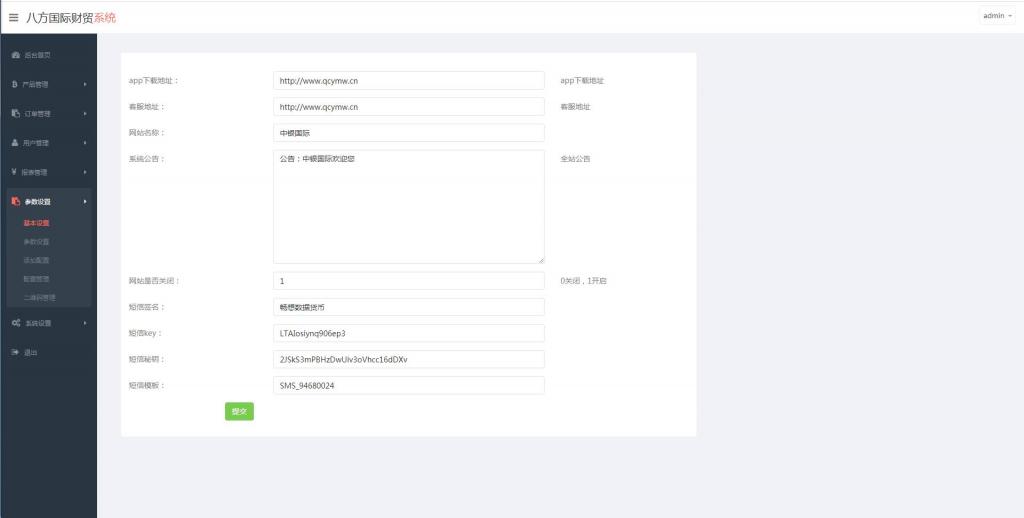Click the 产品管理 bitcoin icon
Image resolution: width=1024 pixels, height=518 pixels.
[15, 84]
